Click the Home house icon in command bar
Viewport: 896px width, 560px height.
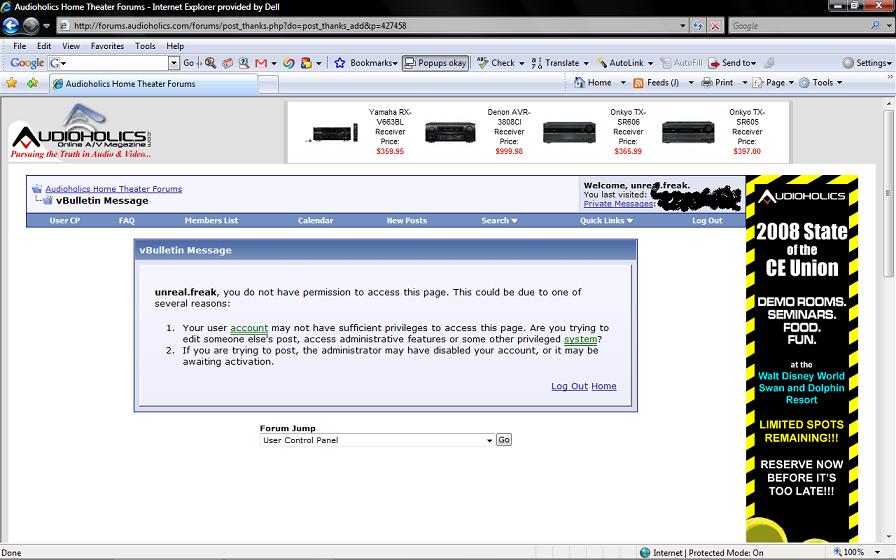579,82
